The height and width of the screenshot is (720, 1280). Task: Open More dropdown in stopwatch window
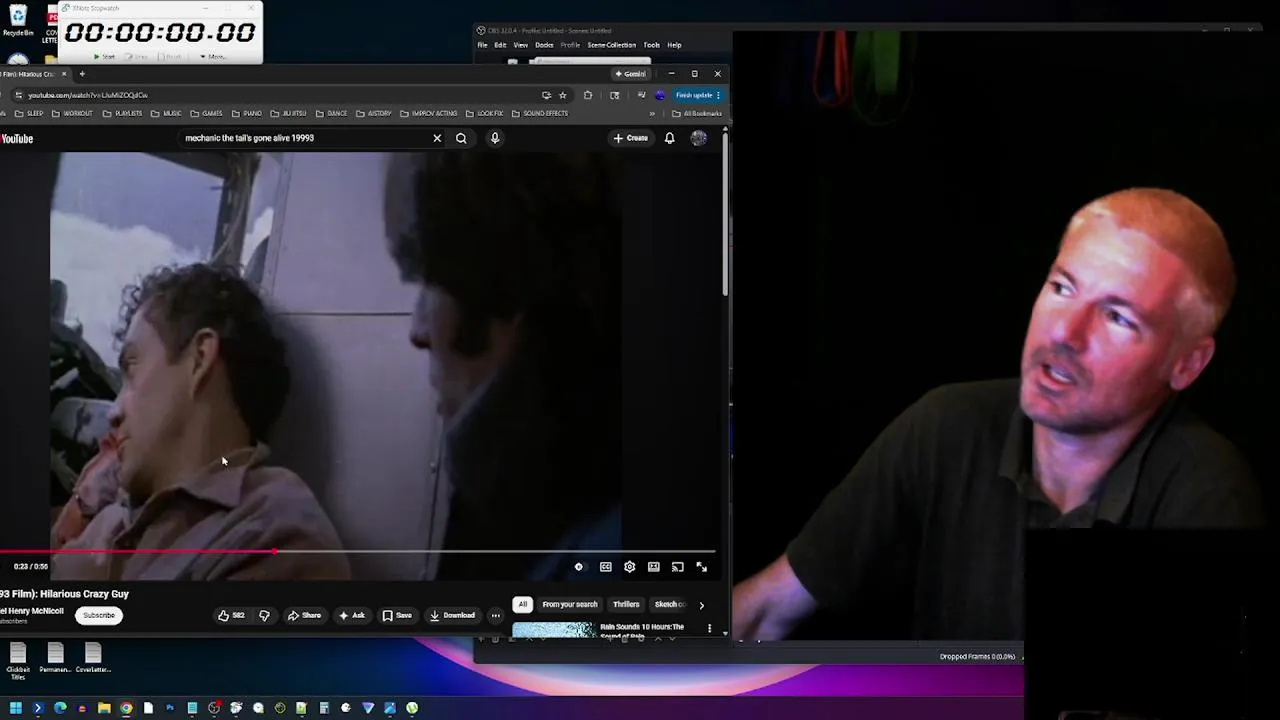(x=213, y=56)
